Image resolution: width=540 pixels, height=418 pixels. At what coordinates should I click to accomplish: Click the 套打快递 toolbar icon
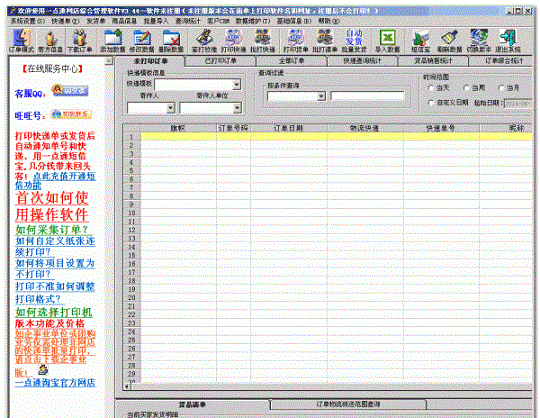coord(204,41)
